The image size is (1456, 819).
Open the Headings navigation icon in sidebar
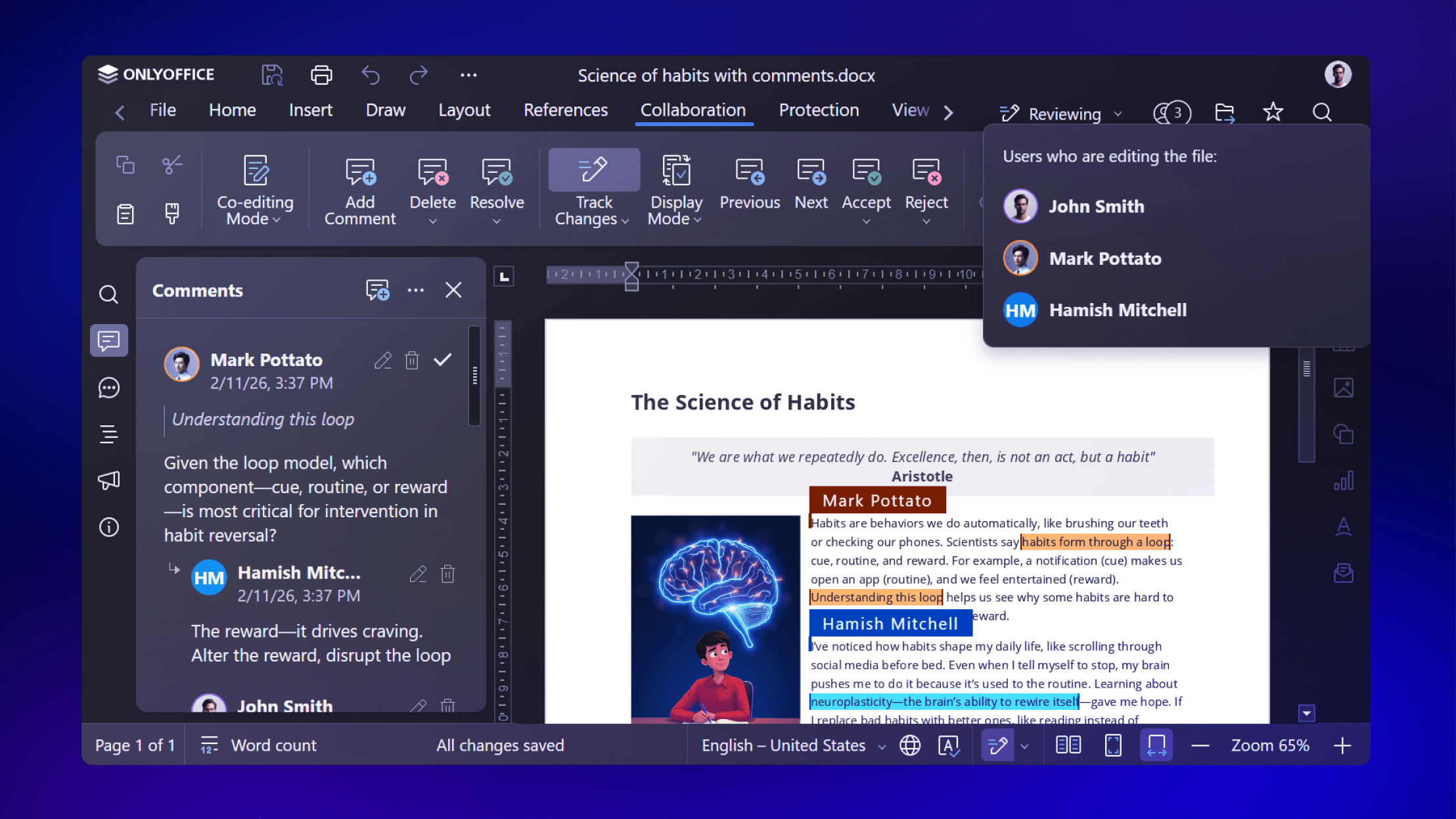108,434
